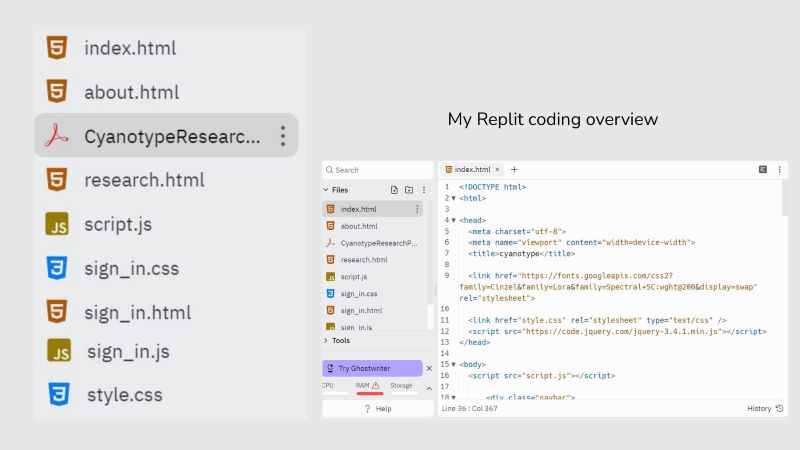
Task: Click the editor vertical scrollbar
Action: click(x=785, y=198)
